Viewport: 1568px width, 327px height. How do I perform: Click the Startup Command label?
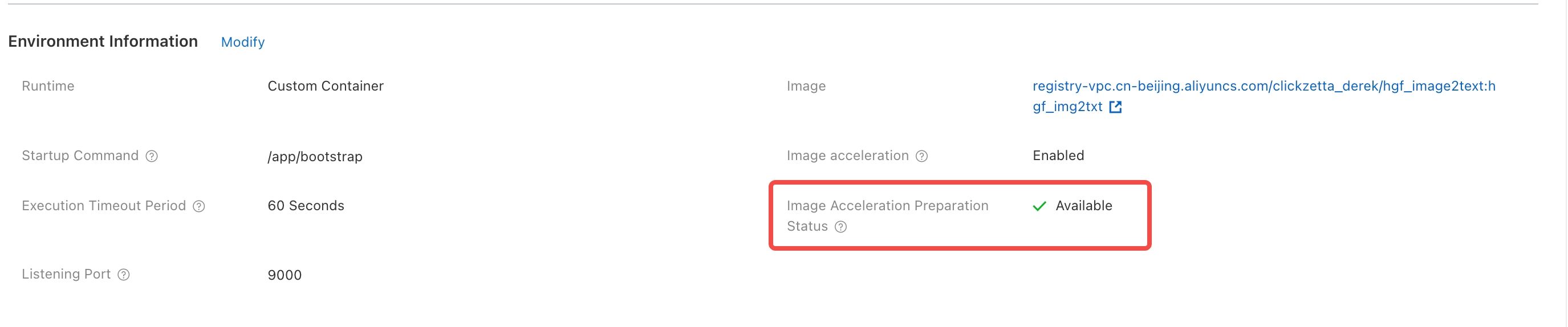80,156
